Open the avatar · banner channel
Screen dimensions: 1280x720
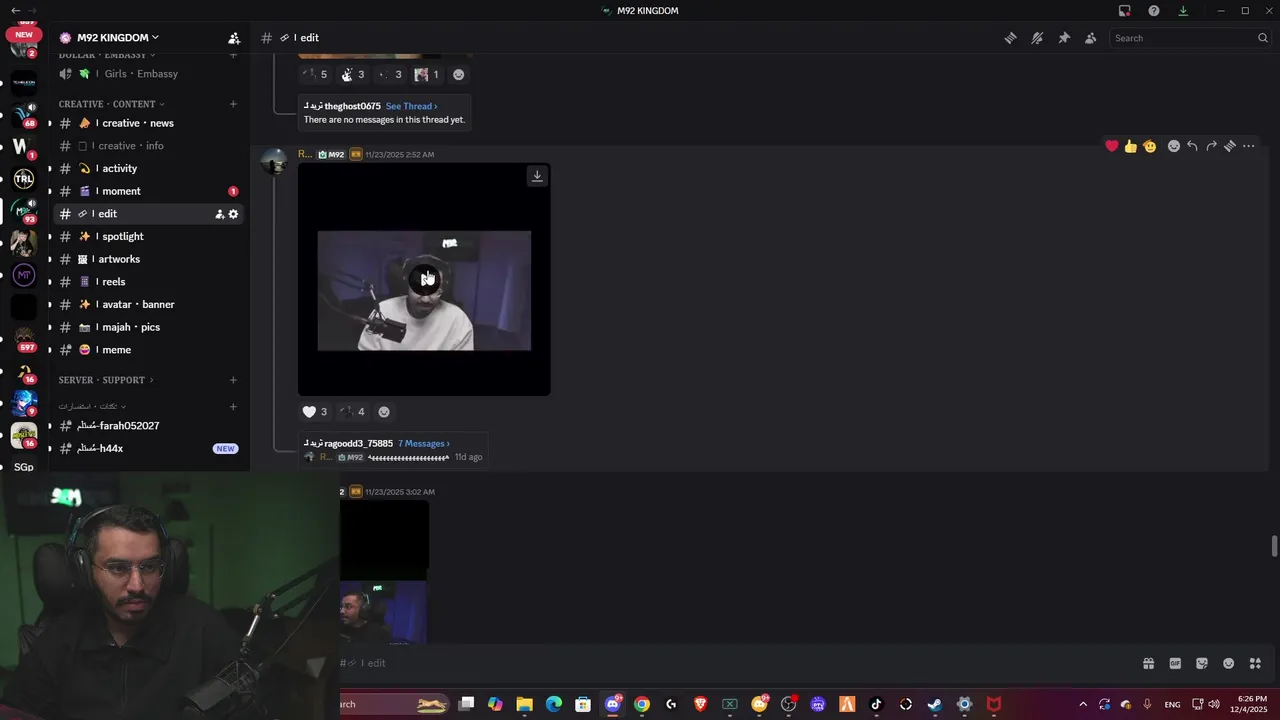148,304
